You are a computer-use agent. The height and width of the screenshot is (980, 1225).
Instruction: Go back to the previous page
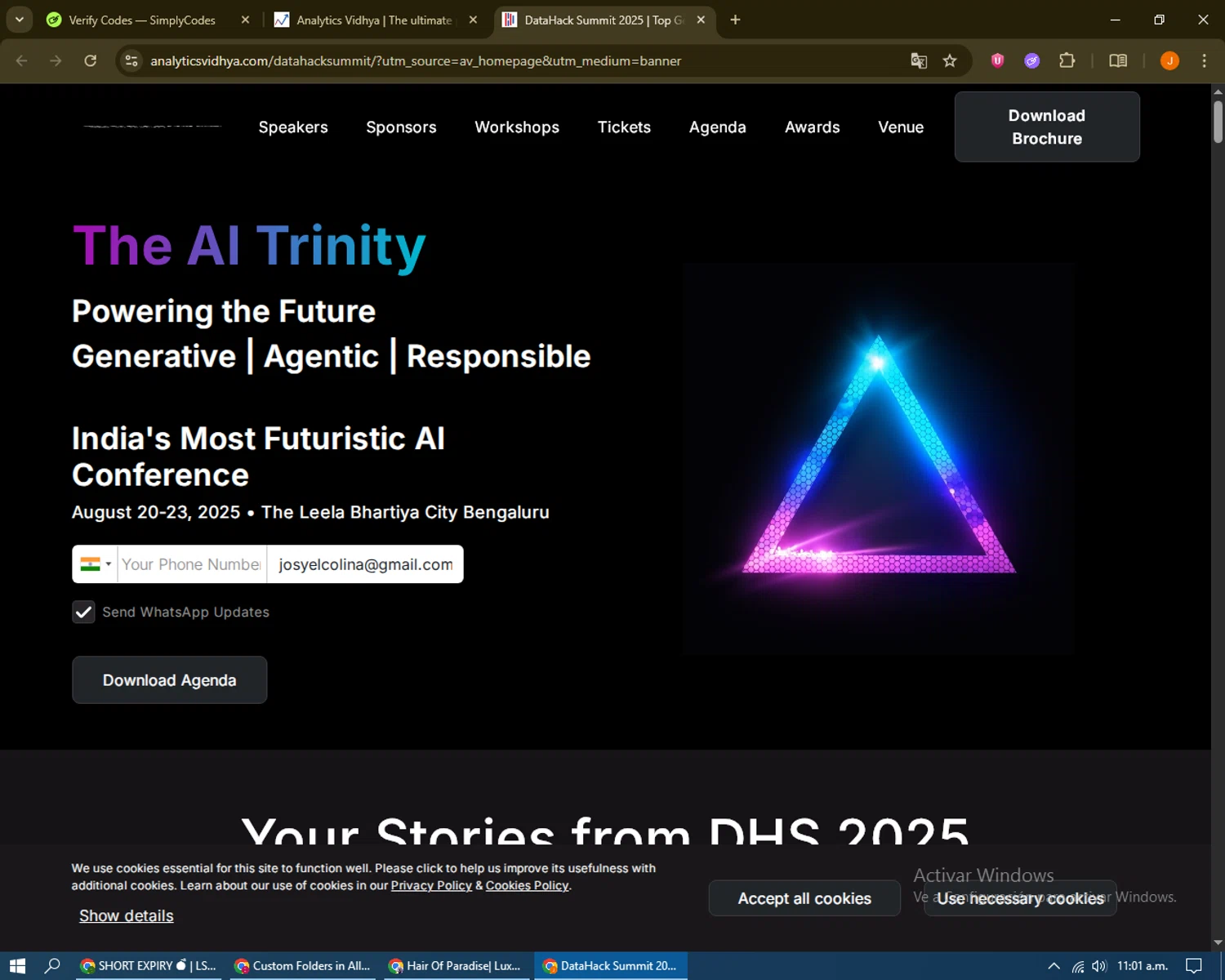[x=22, y=60]
